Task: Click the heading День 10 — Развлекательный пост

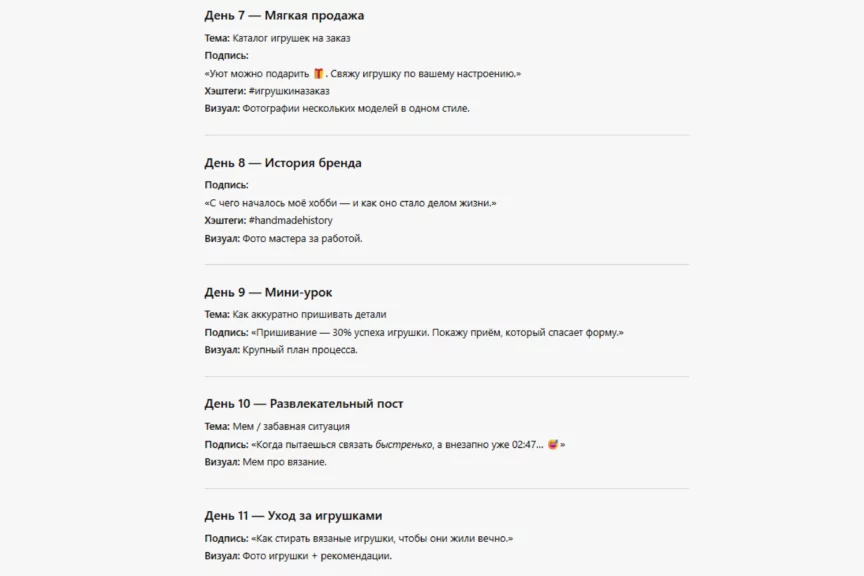Action: (x=303, y=404)
